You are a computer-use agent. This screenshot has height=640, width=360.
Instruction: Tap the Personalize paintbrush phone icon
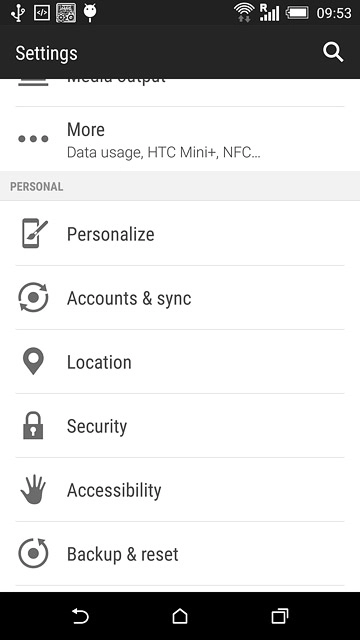click(x=34, y=233)
